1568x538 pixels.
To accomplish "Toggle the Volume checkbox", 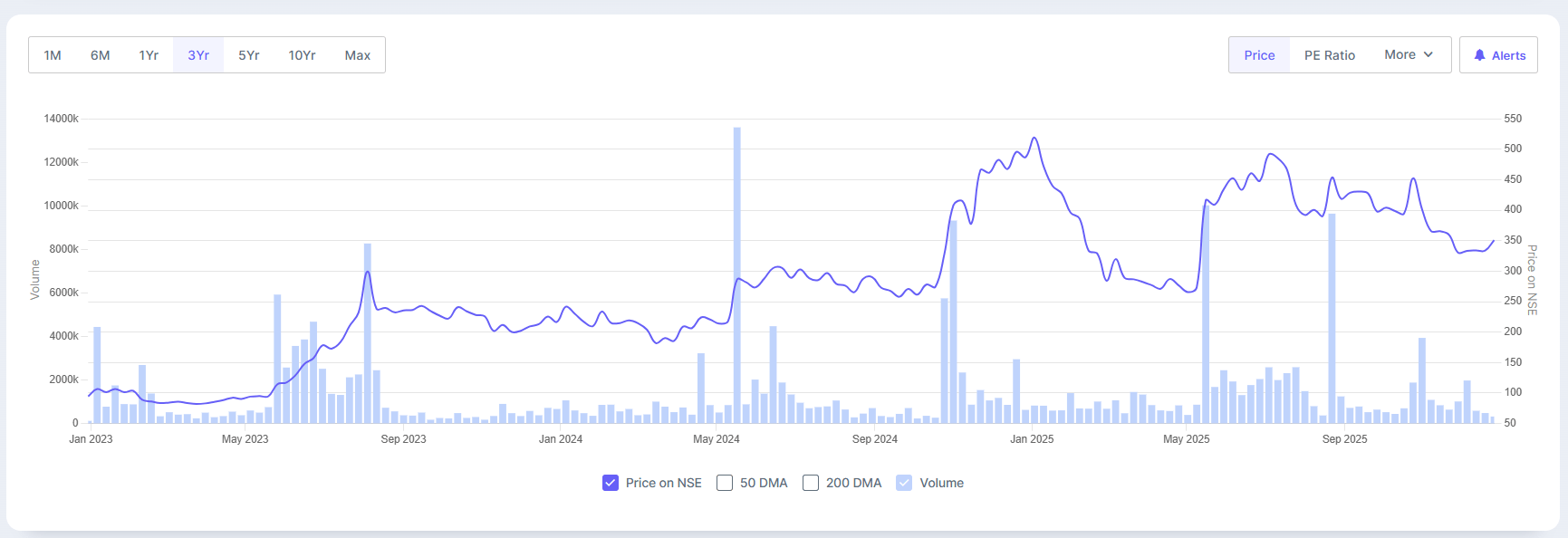I will click(904, 483).
